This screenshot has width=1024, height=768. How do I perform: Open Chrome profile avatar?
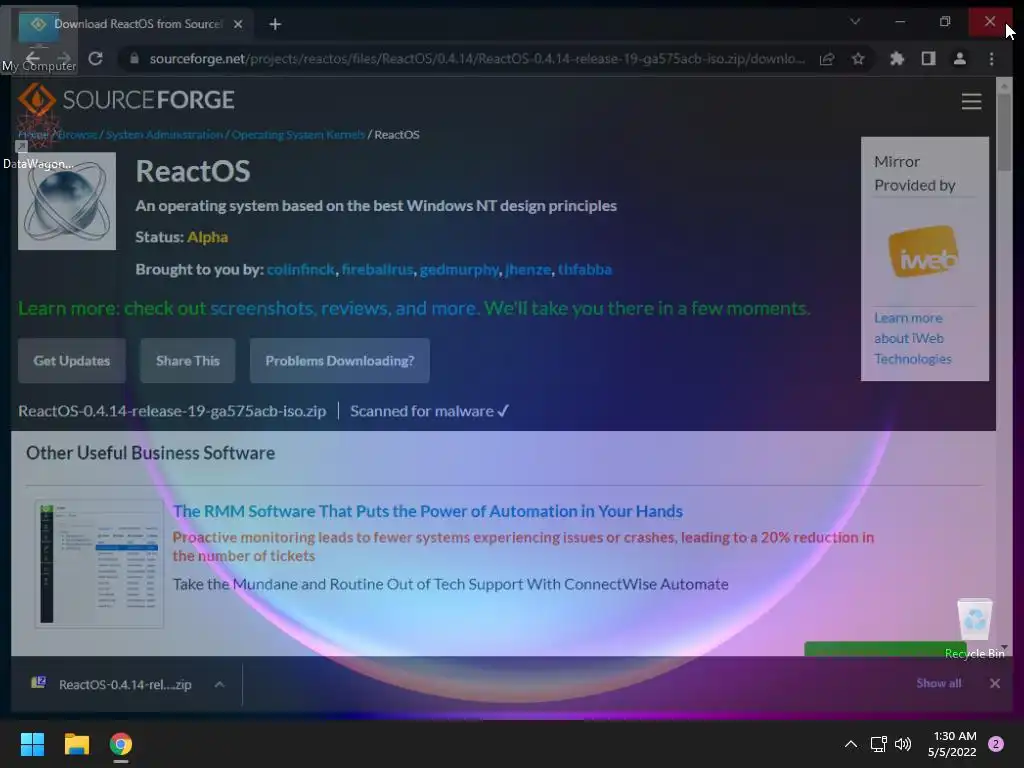point(959,59)
